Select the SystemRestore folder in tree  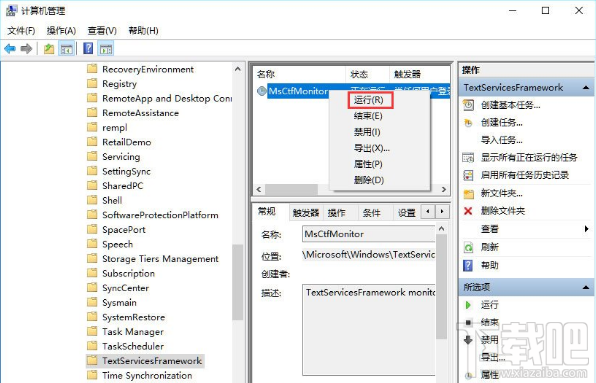134,317
